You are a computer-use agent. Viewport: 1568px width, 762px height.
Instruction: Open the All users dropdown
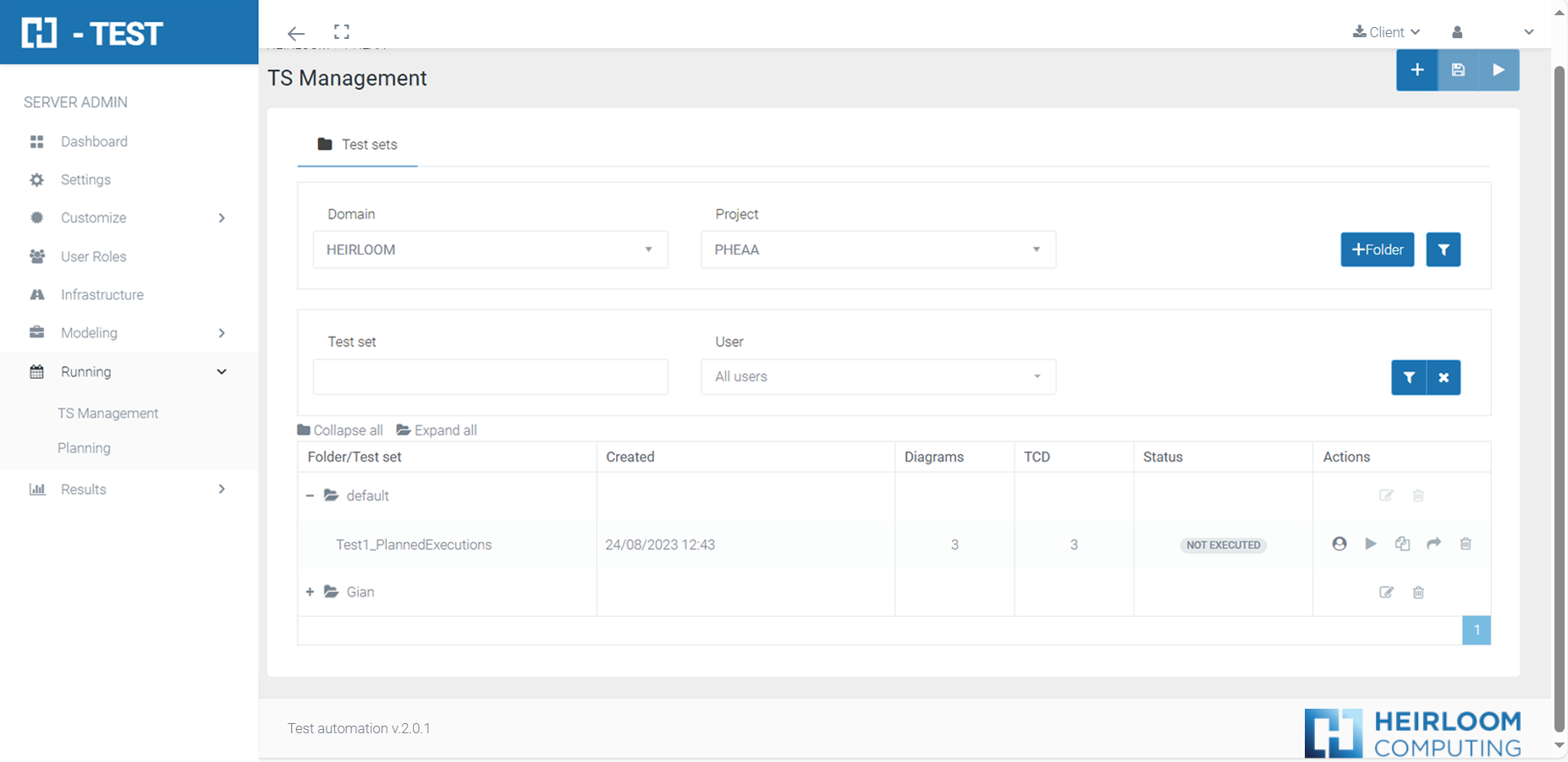point(878,376)
